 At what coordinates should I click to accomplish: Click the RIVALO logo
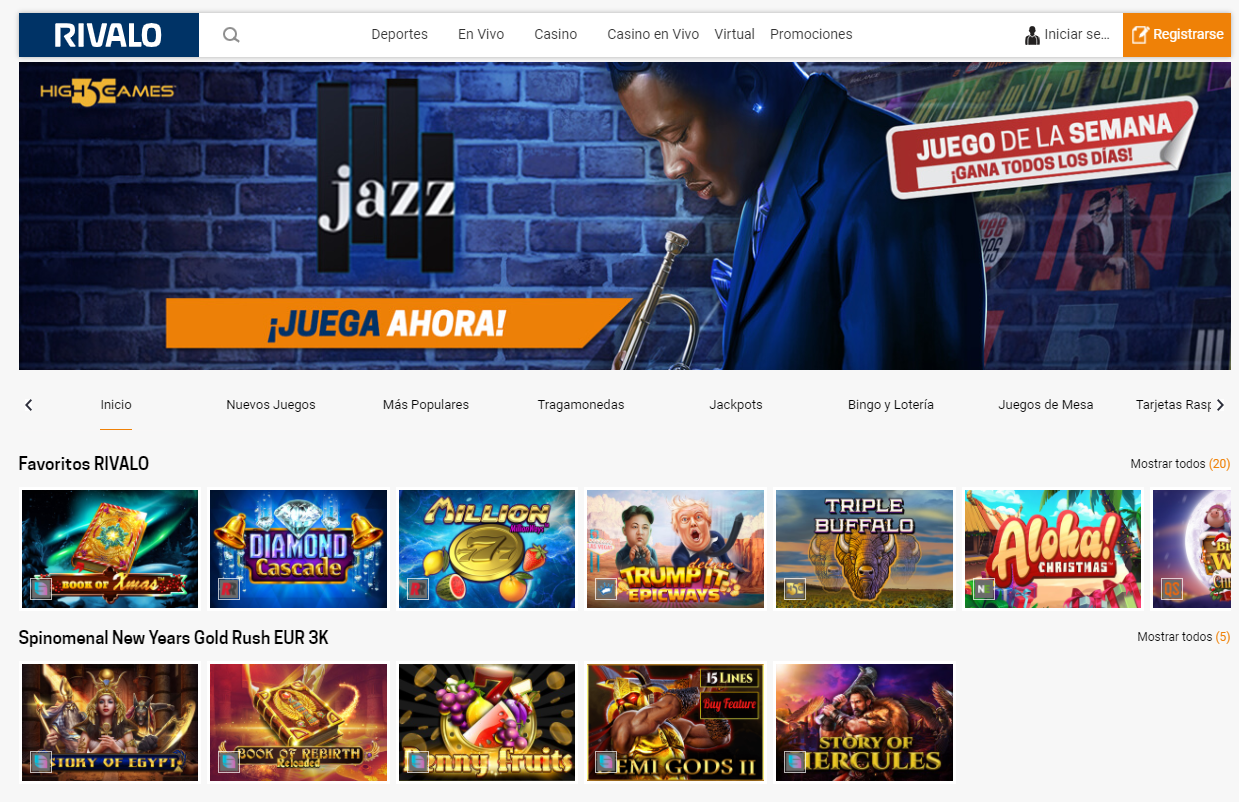[108, 35]
